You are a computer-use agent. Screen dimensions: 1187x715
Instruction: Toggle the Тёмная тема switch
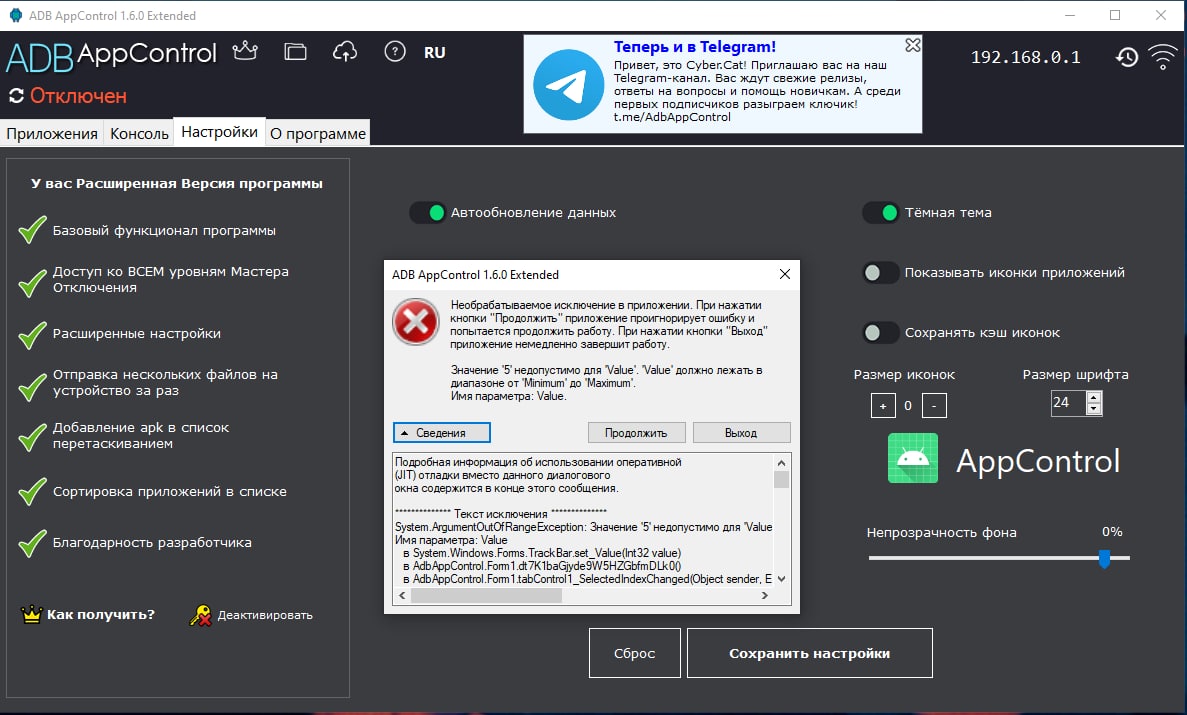(881, 213)
